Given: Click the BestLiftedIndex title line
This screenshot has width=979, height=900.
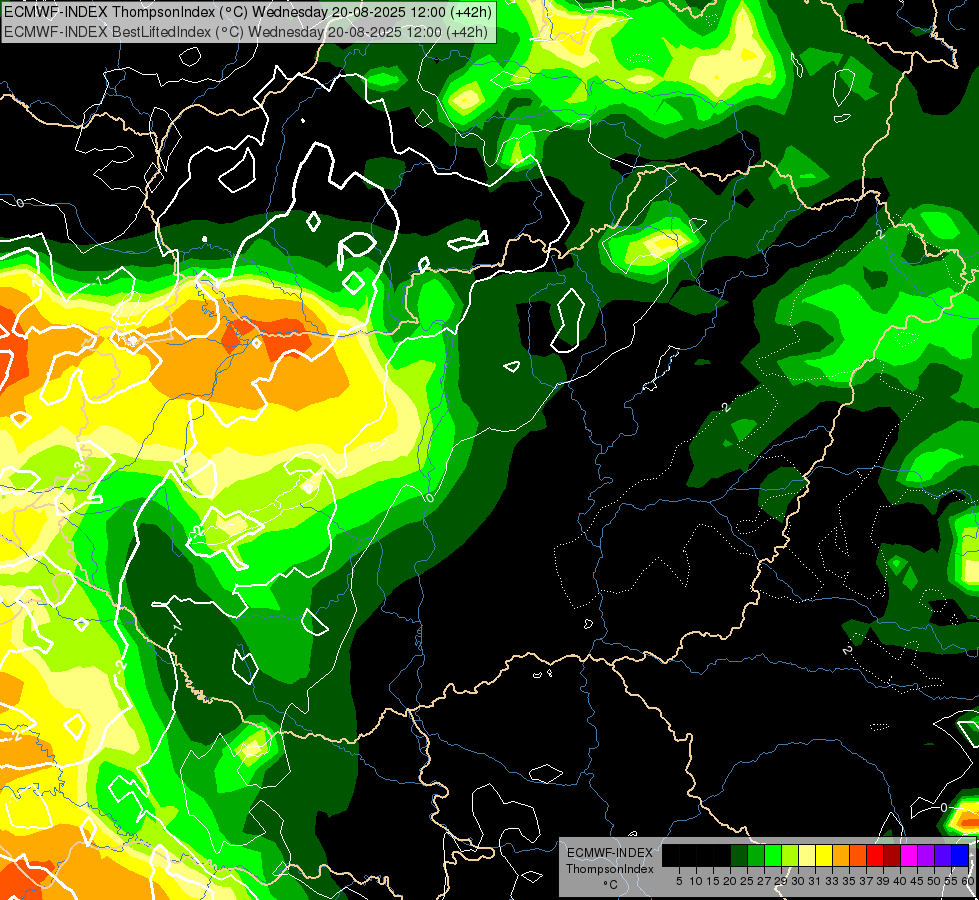Looking at the screenshot, I should [246, 31].
